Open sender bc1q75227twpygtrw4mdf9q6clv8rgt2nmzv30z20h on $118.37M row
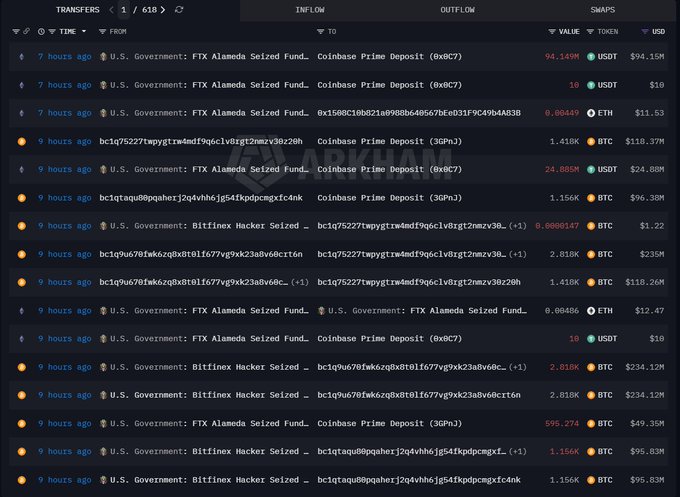 coord(201,141)
